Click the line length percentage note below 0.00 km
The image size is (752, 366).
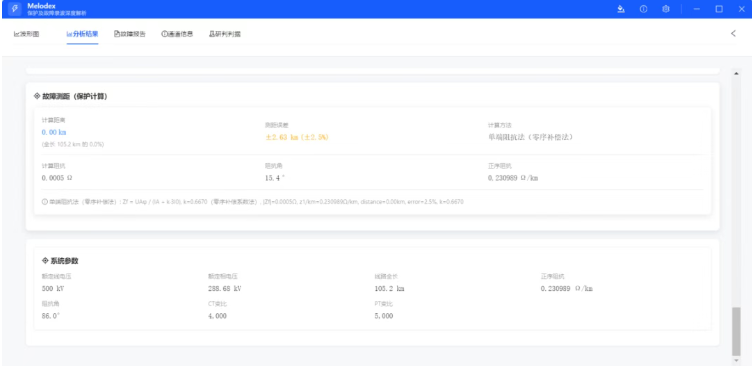tap(73, 144)
